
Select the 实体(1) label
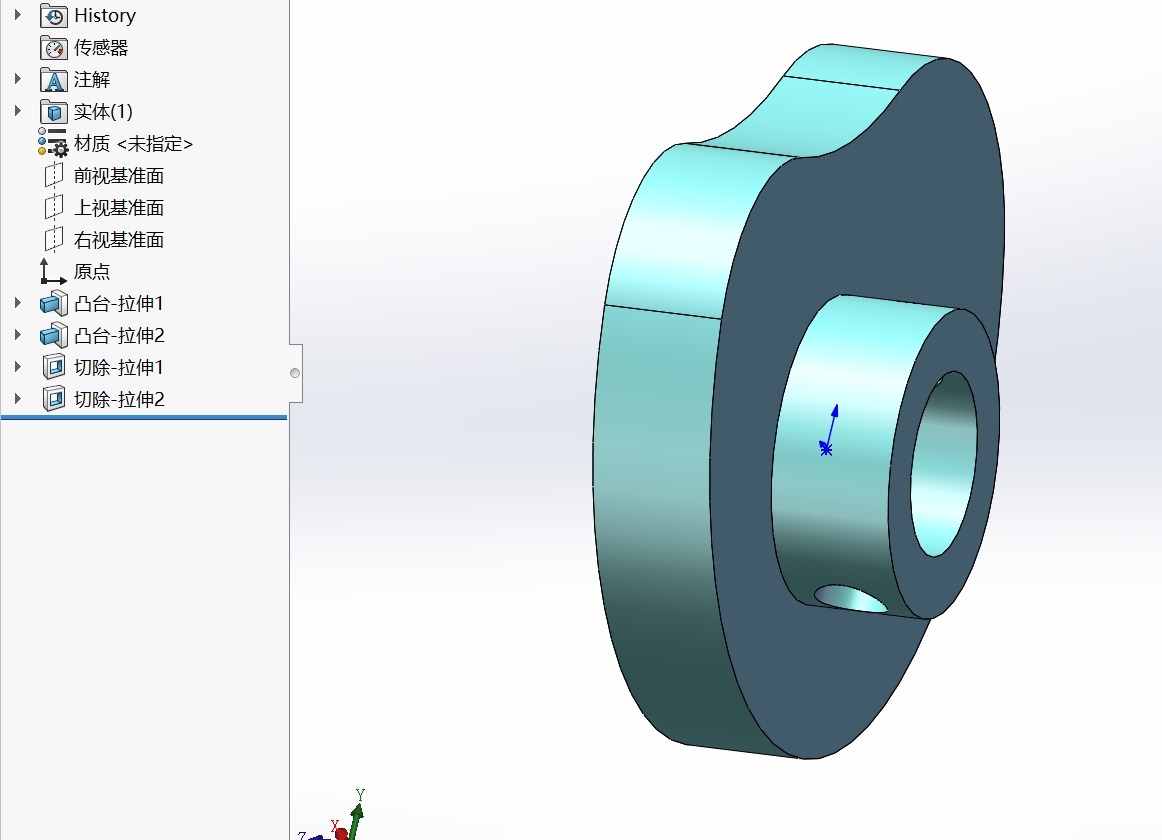pos(103,111)
